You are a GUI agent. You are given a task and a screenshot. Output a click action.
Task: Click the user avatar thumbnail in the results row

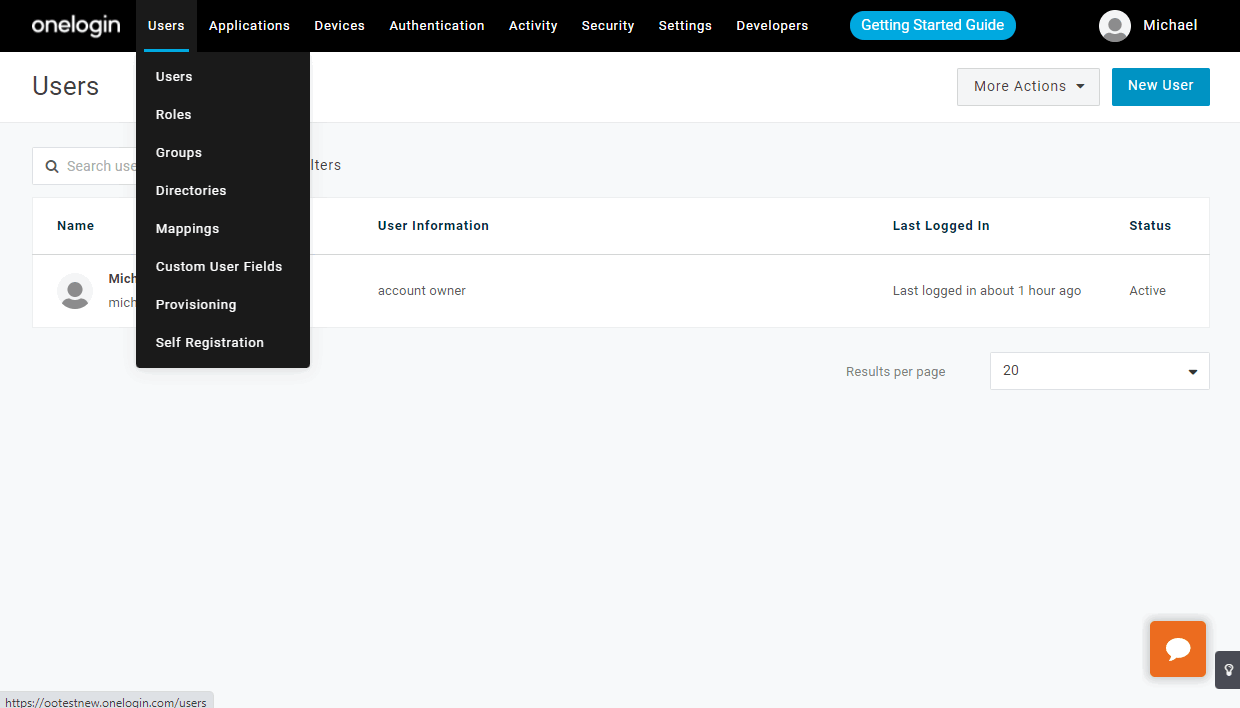[75, 291]
